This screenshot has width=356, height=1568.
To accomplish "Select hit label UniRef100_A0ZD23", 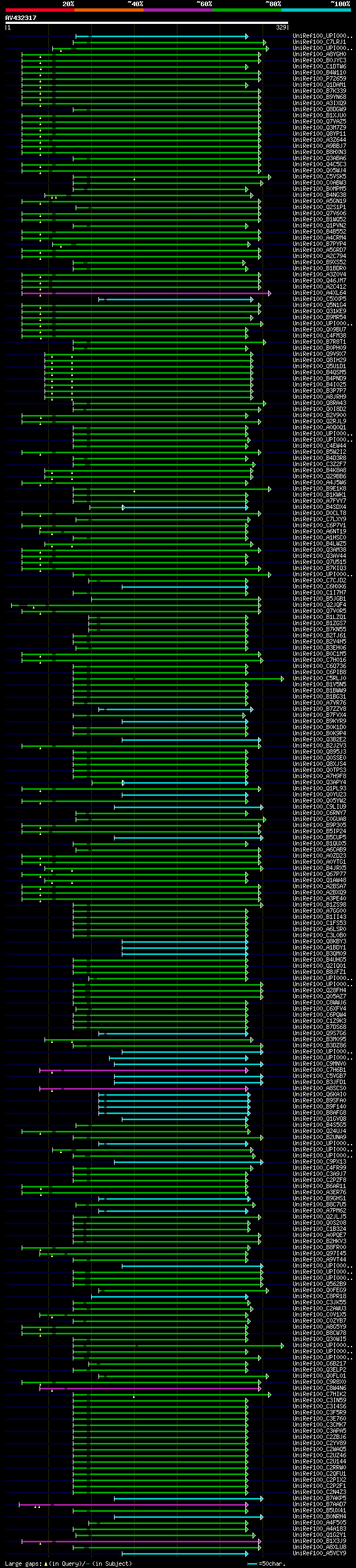I will [x=319, y=856].
